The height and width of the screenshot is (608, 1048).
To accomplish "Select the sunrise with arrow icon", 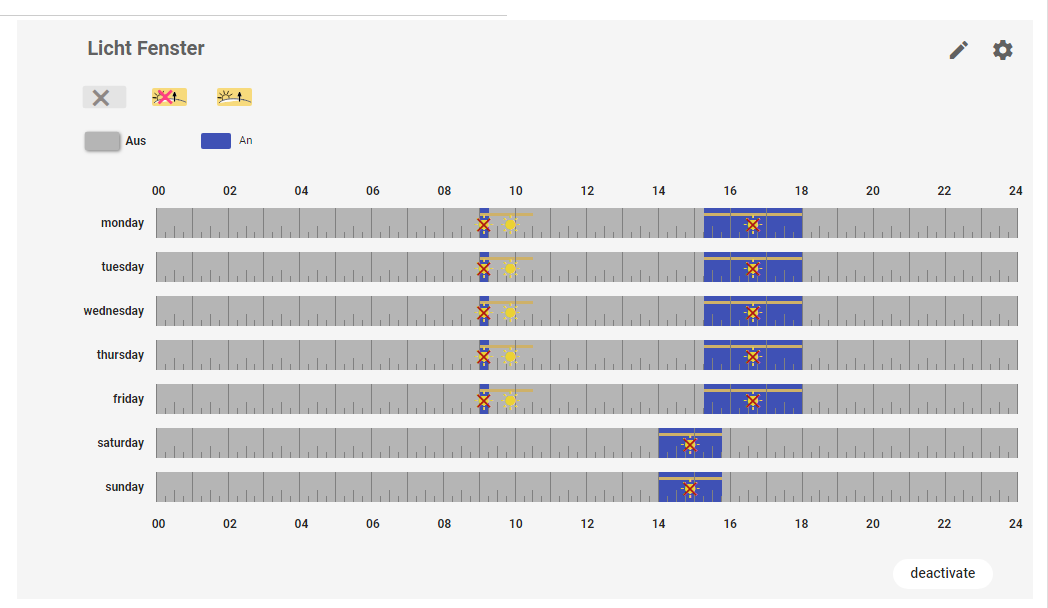I will (234, 97).
